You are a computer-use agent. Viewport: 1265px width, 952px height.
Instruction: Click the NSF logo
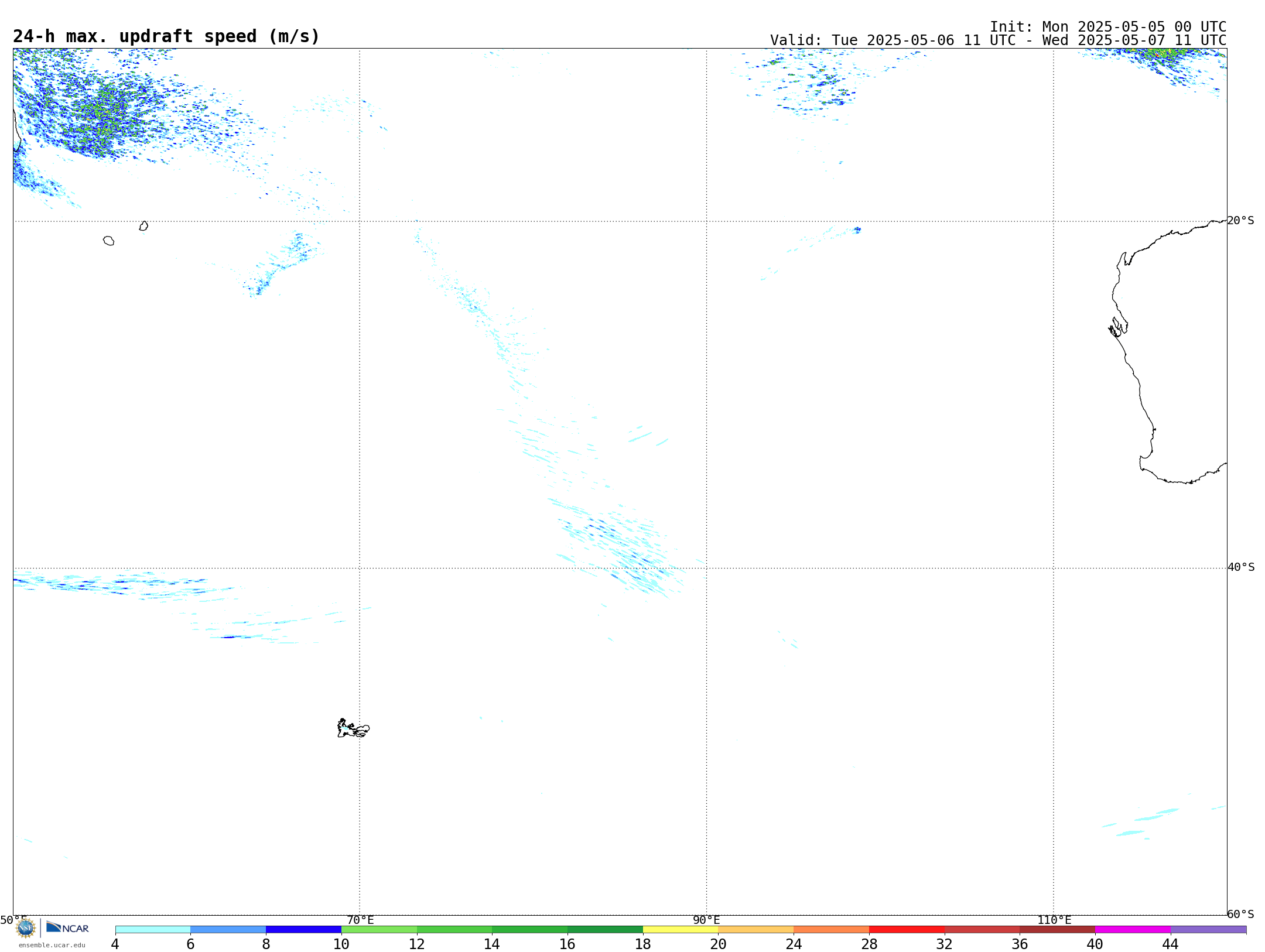pos(26,928)
